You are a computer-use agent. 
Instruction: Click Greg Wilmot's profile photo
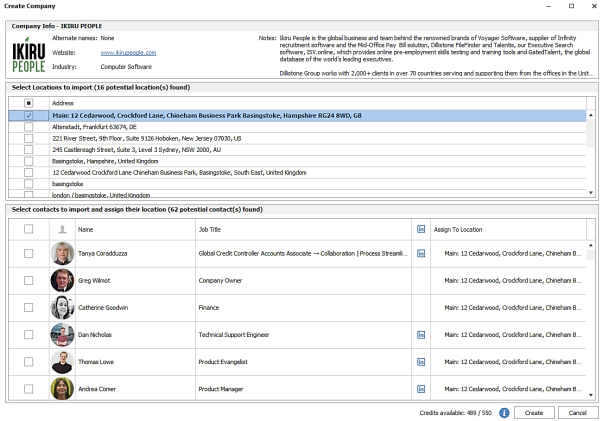click(62, 281)
